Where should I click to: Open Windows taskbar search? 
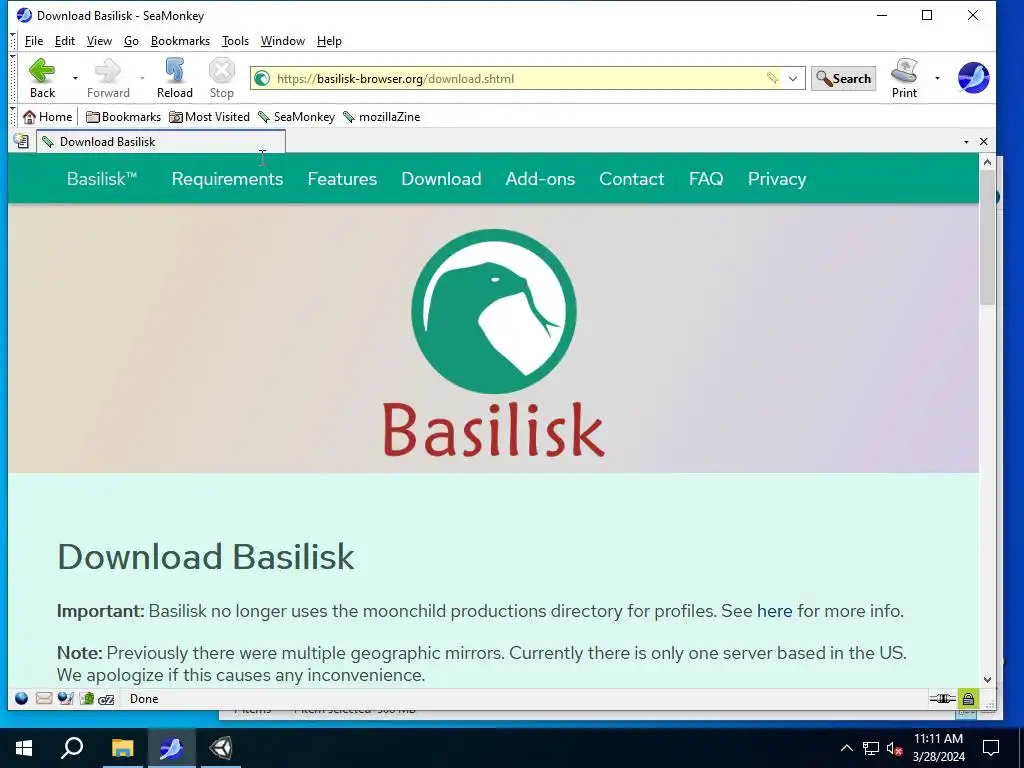coord(72,748)
